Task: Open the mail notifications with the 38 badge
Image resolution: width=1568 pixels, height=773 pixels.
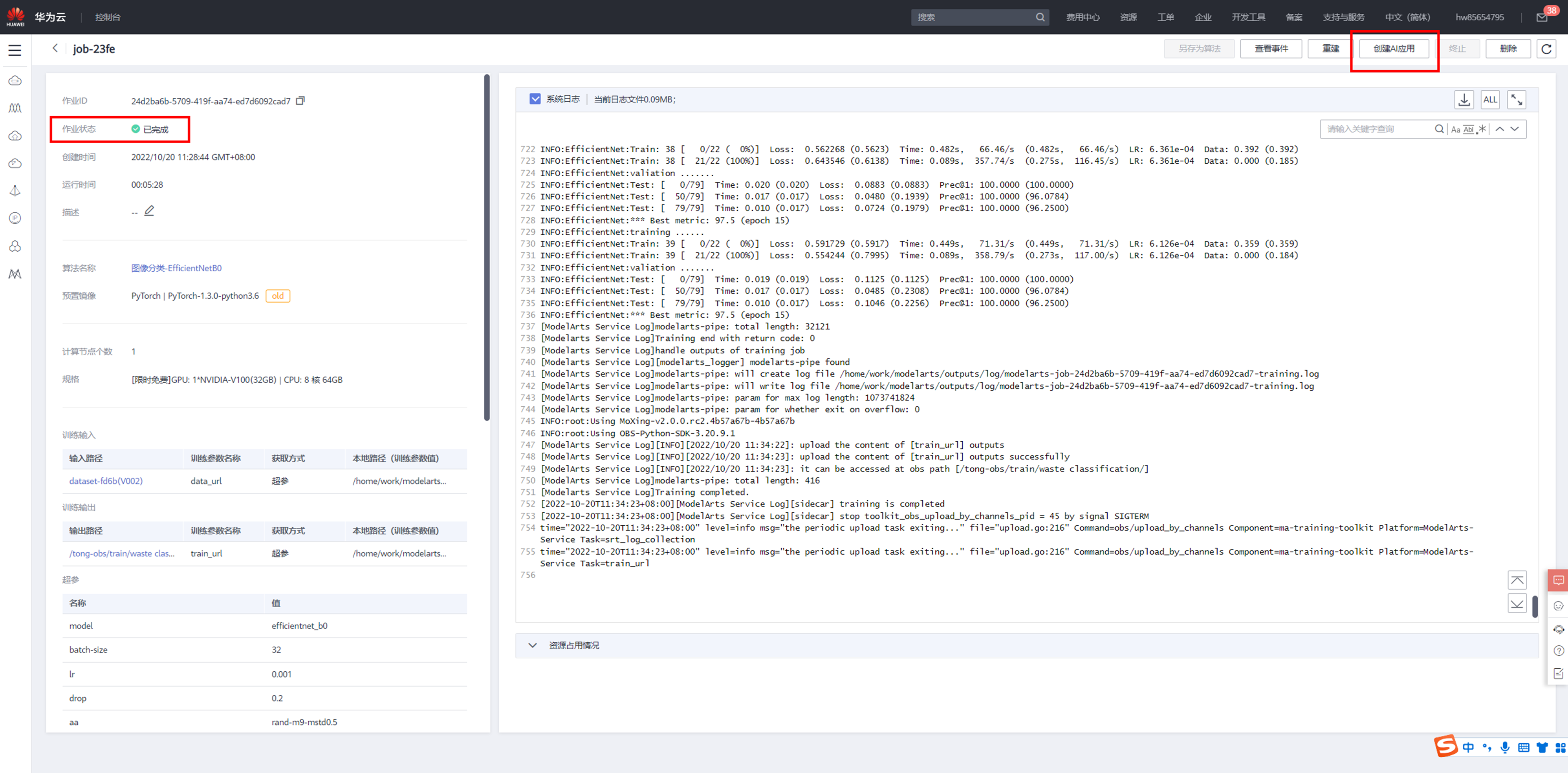Action: tap(1542, 17)
